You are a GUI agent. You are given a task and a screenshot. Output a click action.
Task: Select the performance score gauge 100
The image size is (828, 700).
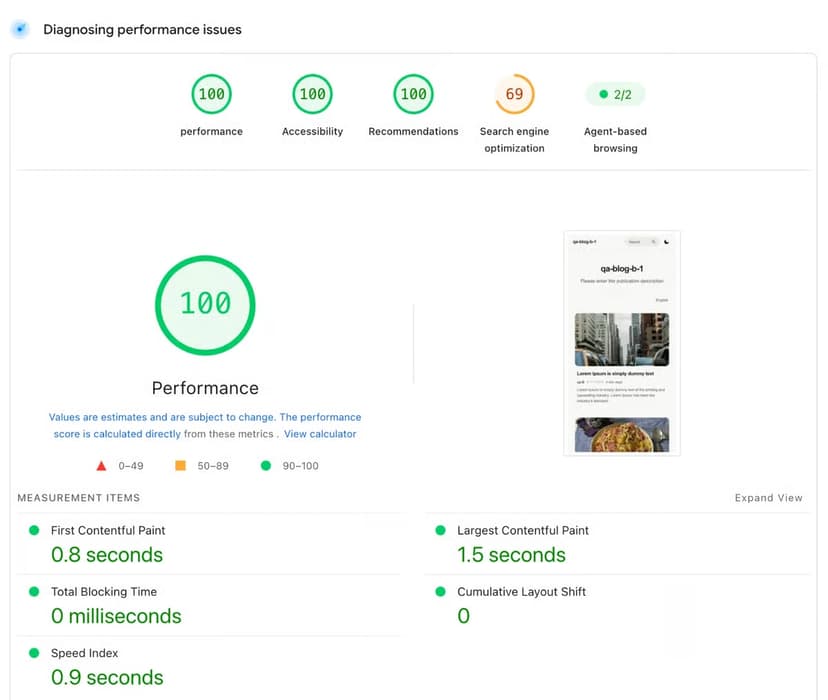(211, 94)
